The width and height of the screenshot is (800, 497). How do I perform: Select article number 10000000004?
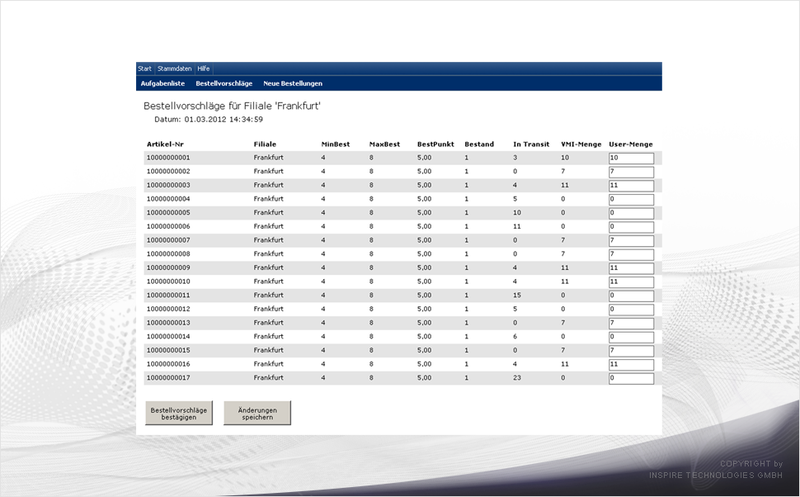pos(168,199)
